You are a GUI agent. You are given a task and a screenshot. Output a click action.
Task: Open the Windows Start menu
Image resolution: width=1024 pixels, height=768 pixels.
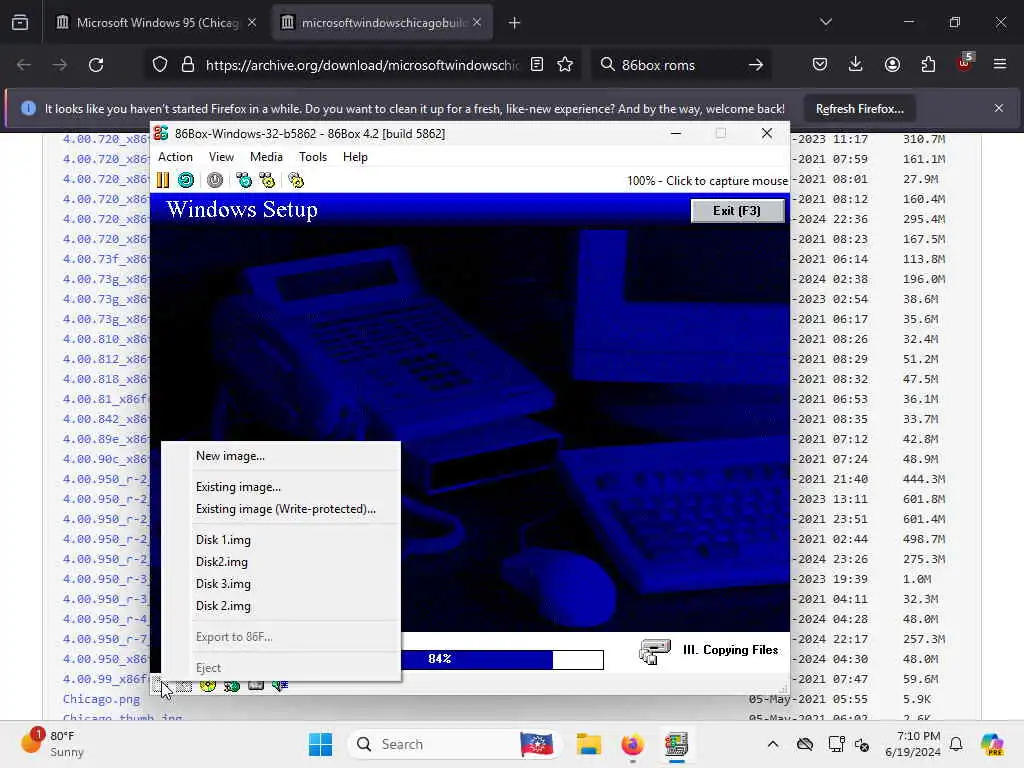pos(321,744)
